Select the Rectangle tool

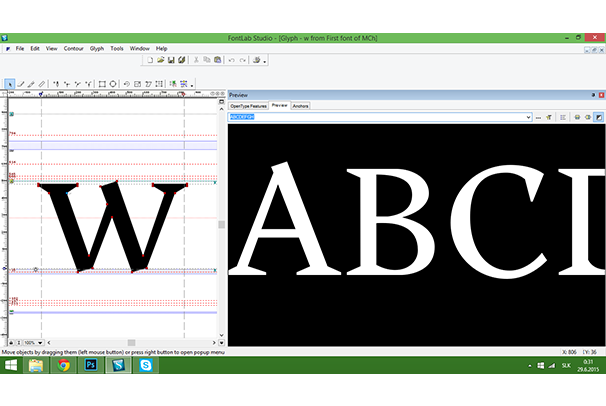tap(100, 84)
